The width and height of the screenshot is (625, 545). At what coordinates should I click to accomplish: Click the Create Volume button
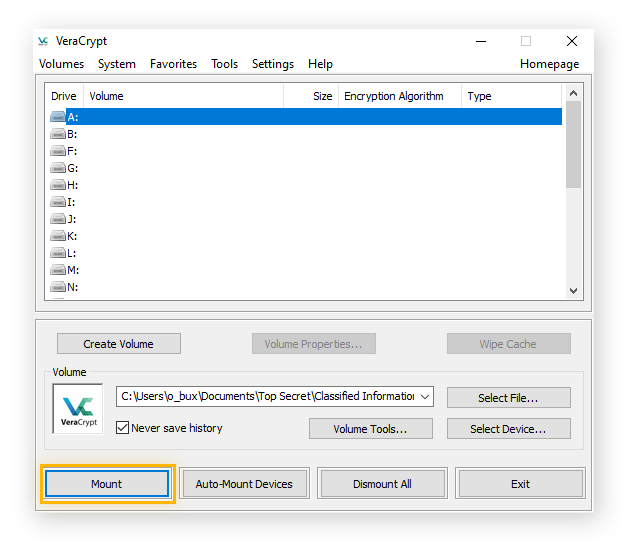tap(118, 344)
